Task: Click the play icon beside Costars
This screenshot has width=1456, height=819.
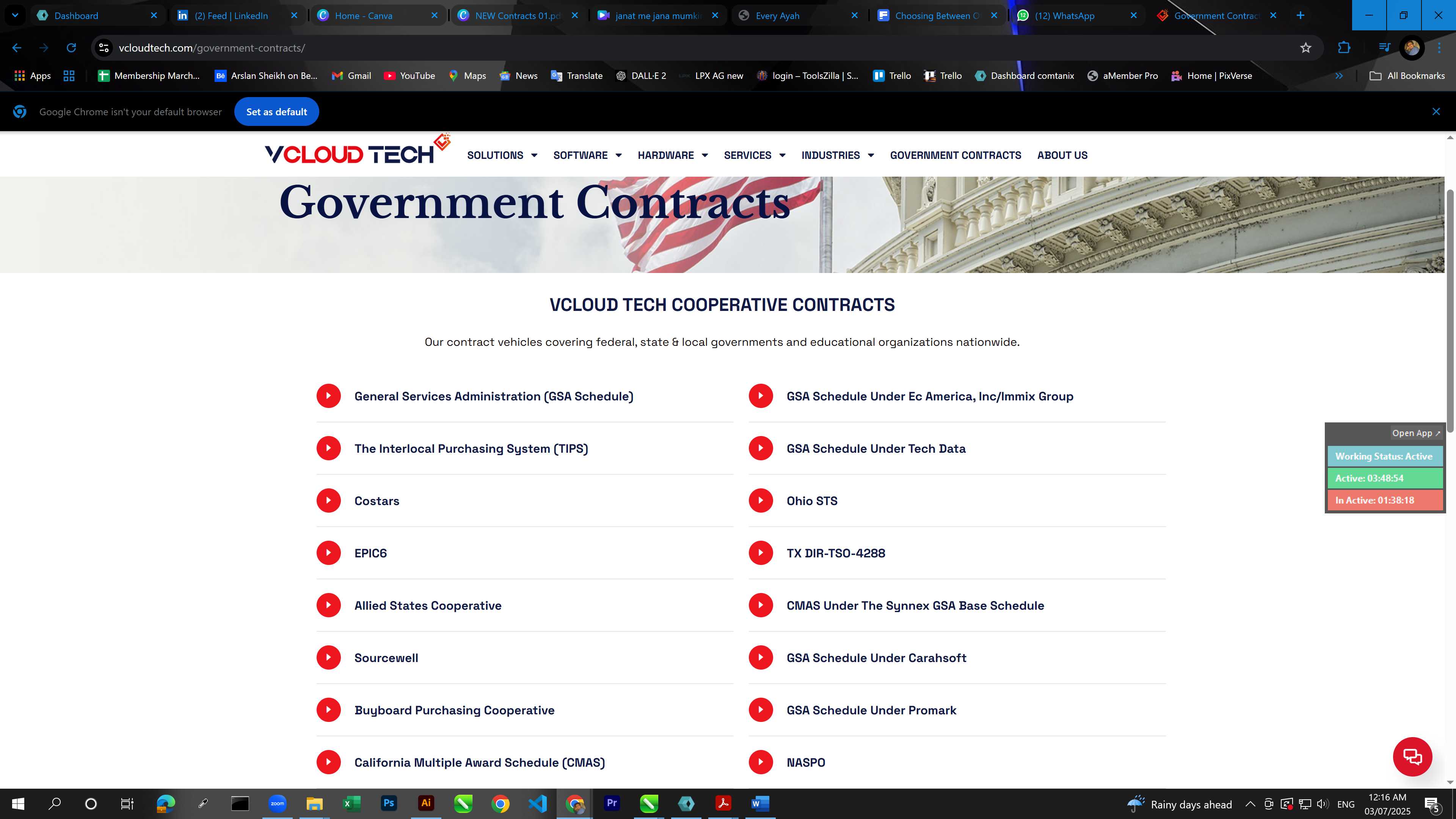Action: [x=328, y=500]
